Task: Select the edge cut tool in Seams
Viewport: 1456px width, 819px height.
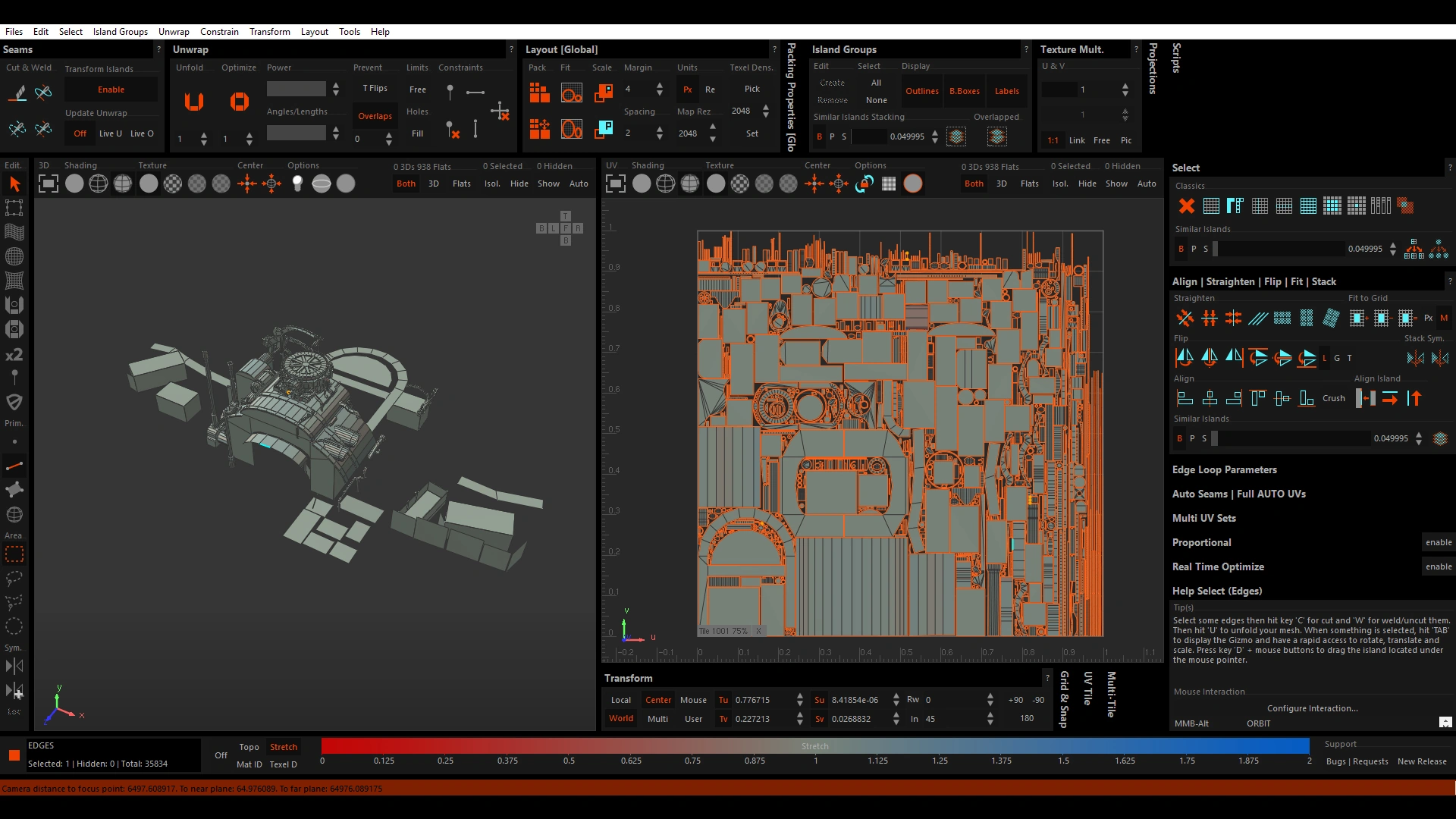Action: pos(17,93)
